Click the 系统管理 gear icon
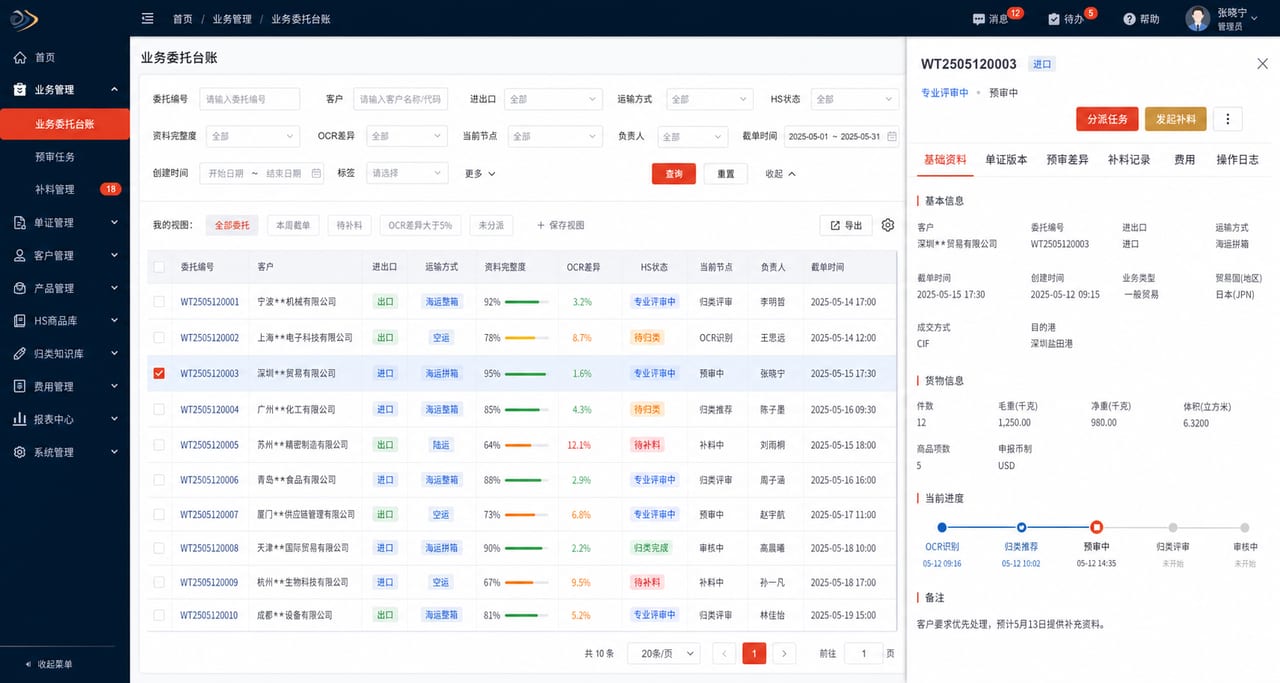Image resolution: width=1280 pixels, height=683 pixels. pyautogui.click(x=20, y=452)
